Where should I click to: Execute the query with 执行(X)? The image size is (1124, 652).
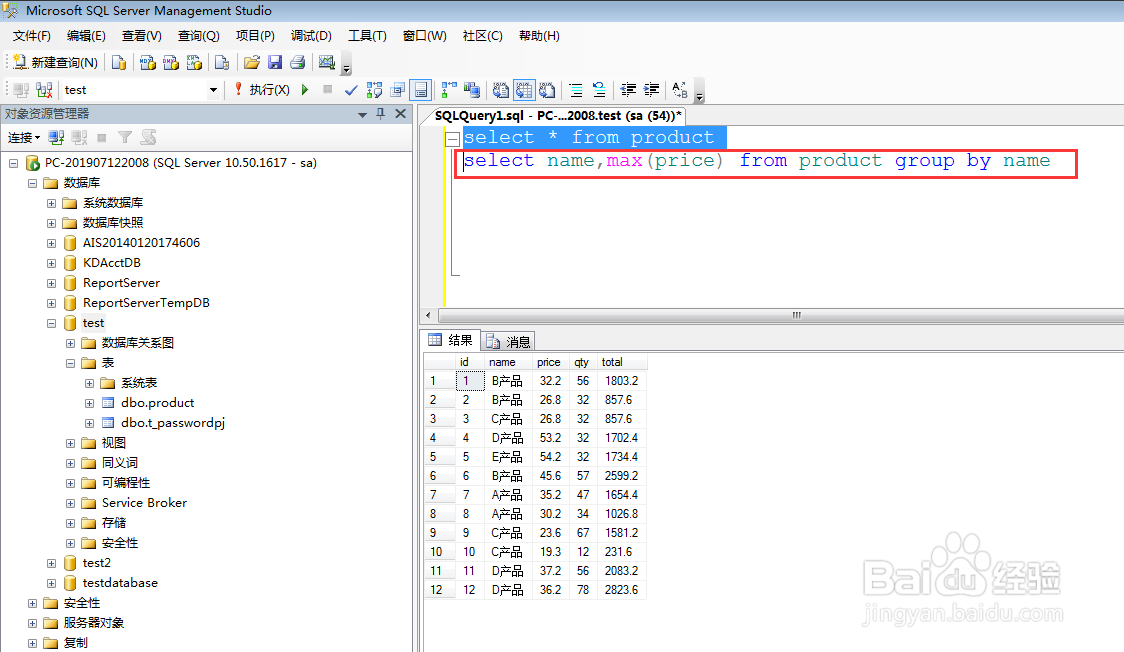[x=262, y=90]
